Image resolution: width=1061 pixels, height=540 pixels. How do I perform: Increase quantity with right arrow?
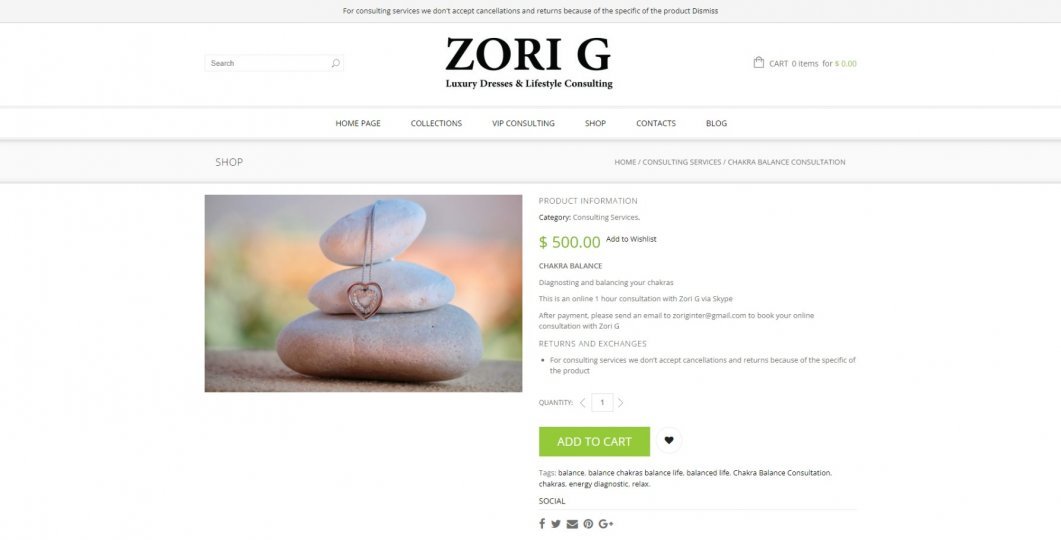pyautogui.click(x=620, y=403)
